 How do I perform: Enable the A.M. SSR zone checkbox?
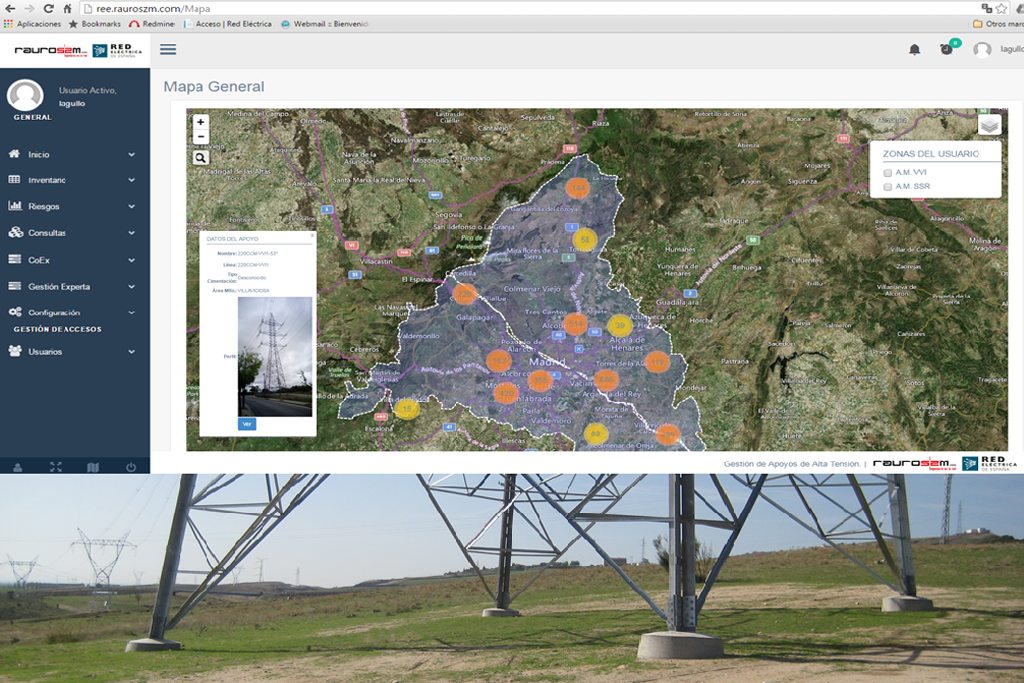point(888,187)
